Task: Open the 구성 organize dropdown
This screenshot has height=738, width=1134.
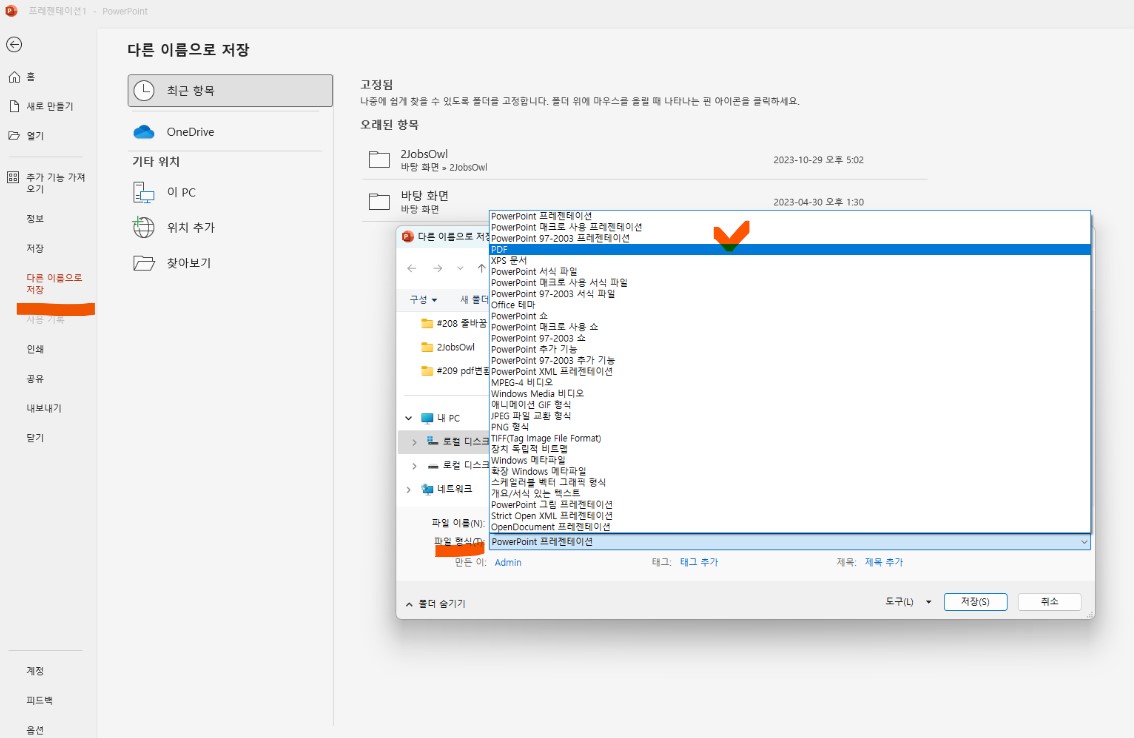Action: (x=424, y=300)
